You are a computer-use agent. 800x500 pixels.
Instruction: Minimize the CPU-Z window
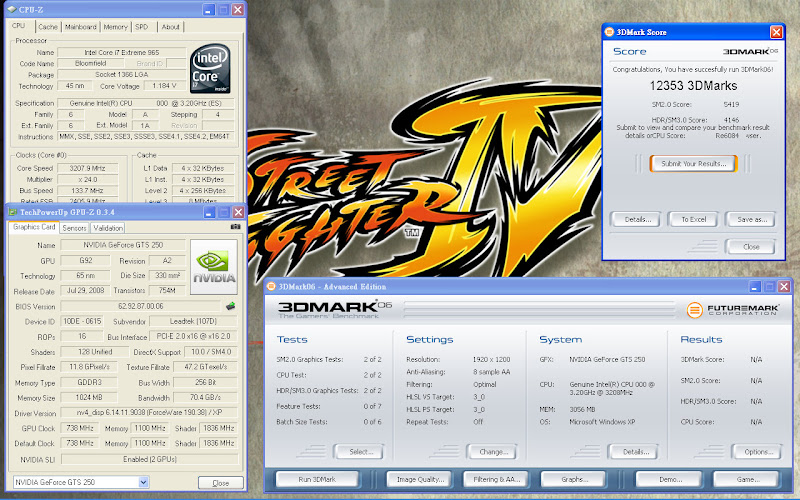209,10
